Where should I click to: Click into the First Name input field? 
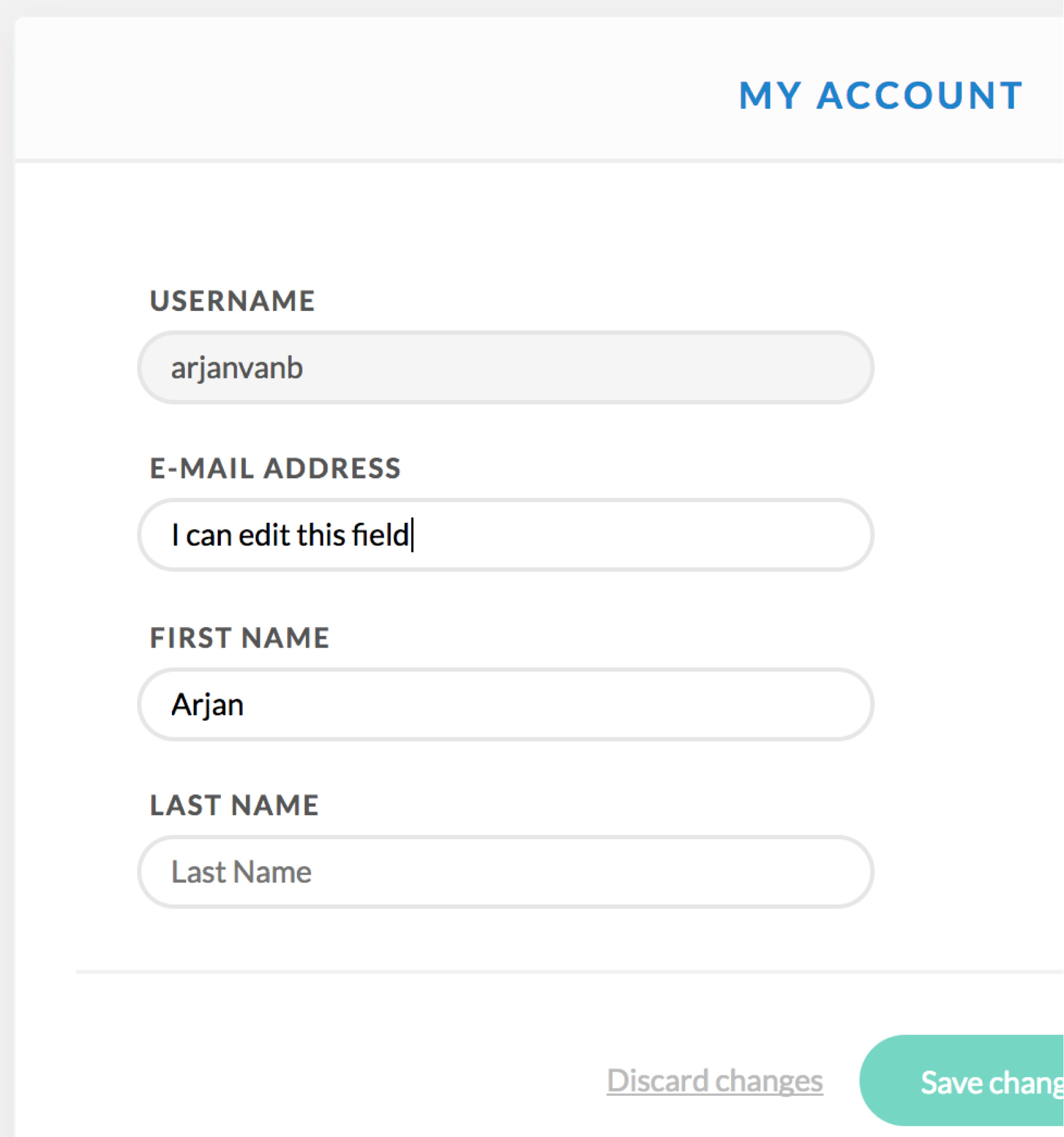[506, 704]
